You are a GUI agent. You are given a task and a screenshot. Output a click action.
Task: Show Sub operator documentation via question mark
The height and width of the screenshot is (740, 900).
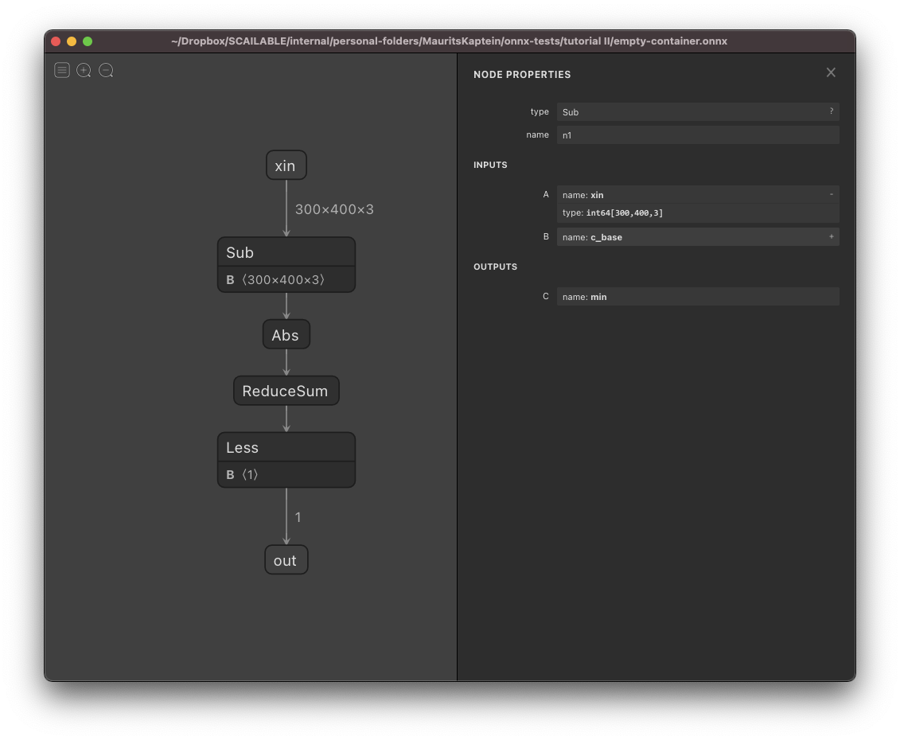(830, 112)
